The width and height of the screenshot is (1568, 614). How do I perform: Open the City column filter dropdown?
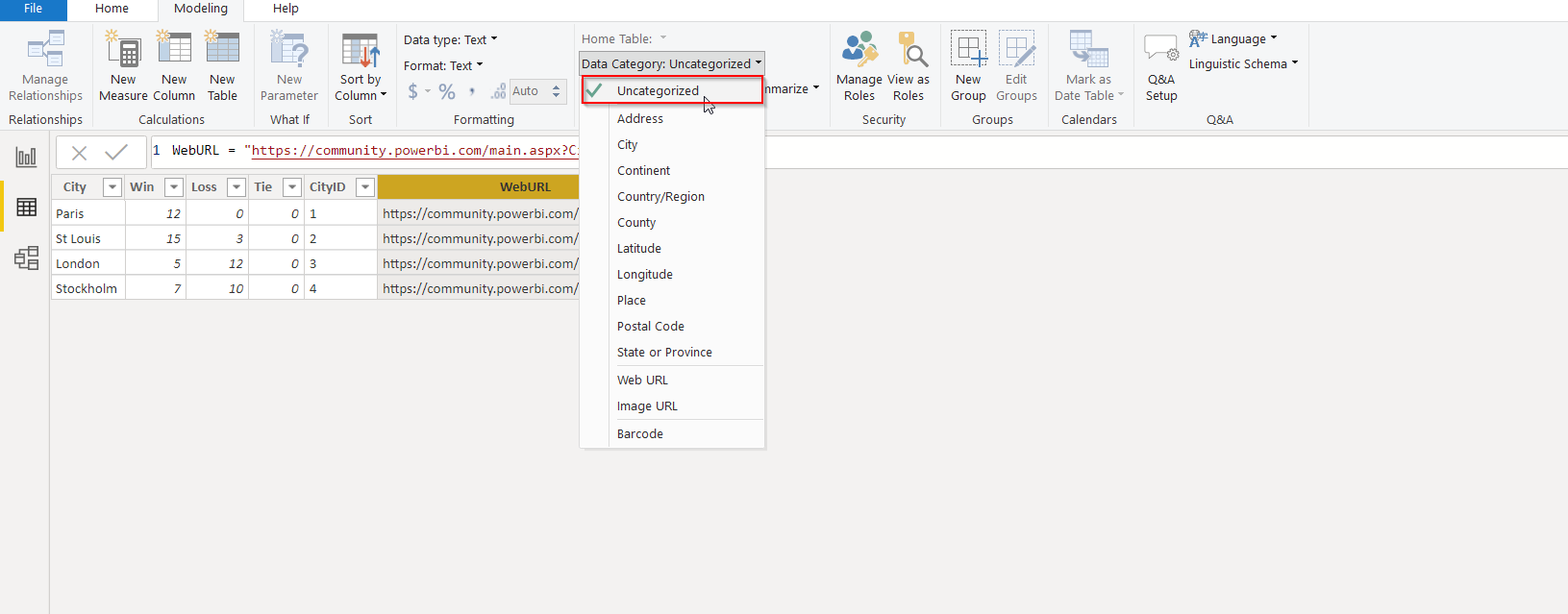tap(112, 187)
